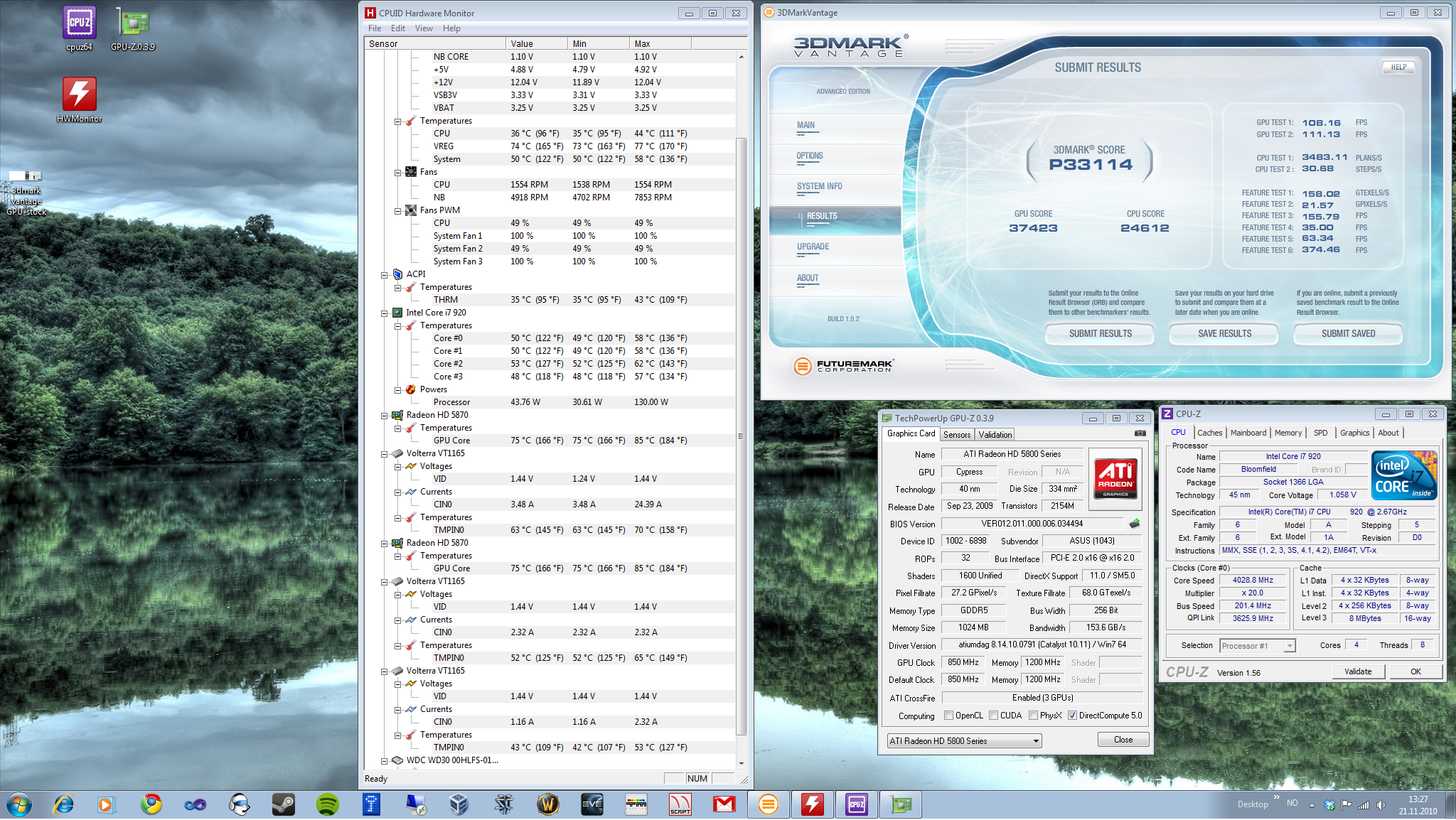1456x820 pixels.
Task: Enable the CUDA checkbox in GPU-Z
Action: (x=993, y=716)
